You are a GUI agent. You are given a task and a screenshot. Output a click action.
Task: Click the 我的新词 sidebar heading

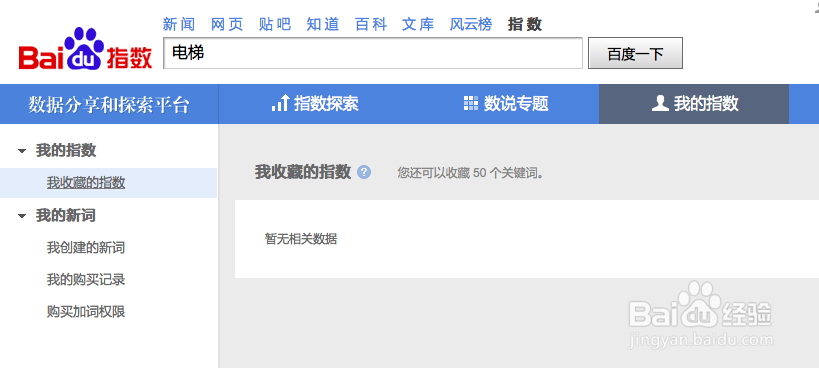(x=66, y=215)
